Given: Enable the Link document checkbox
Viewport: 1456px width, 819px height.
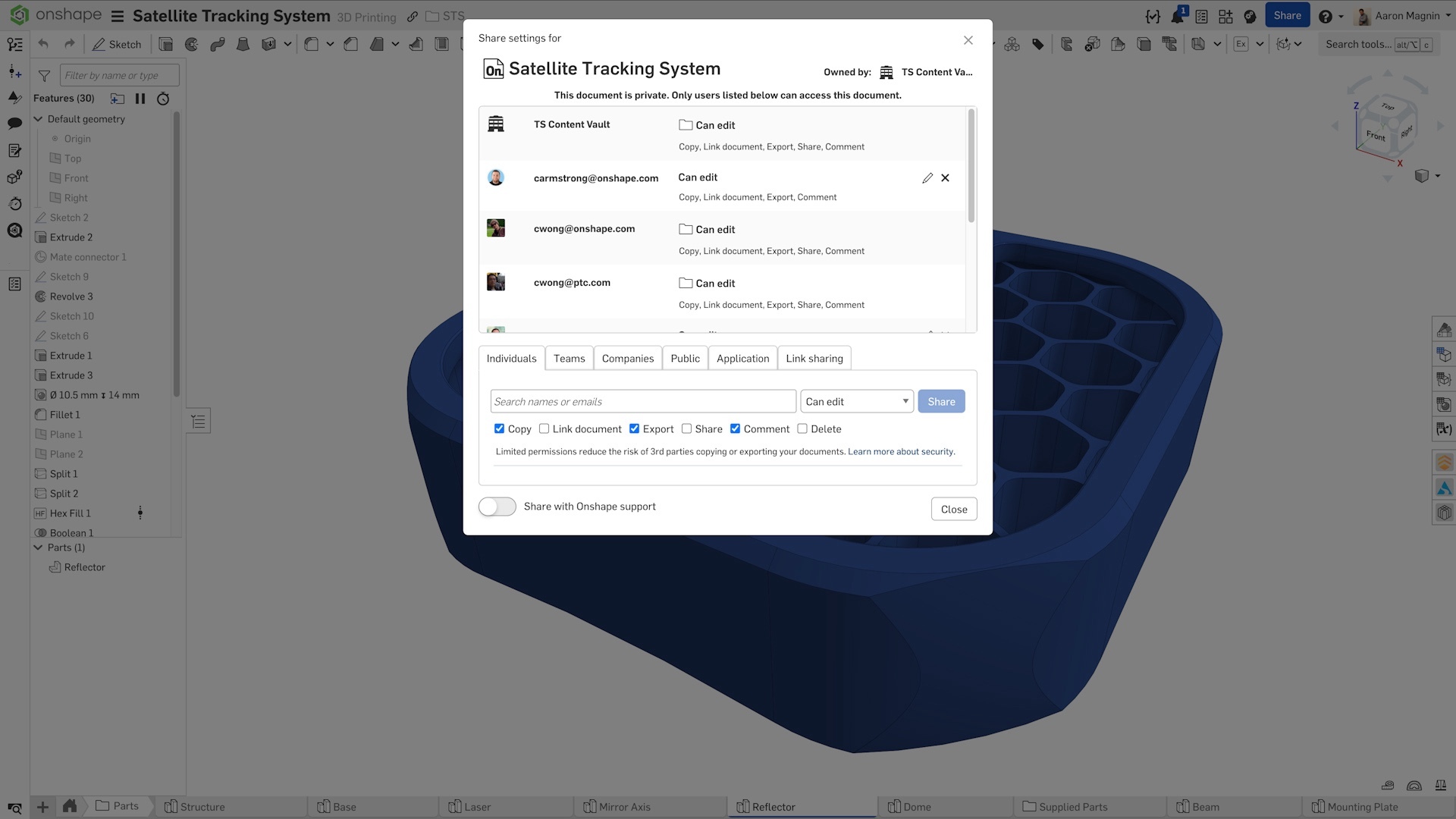Looking at the screenshot, I should pos(544,428).
